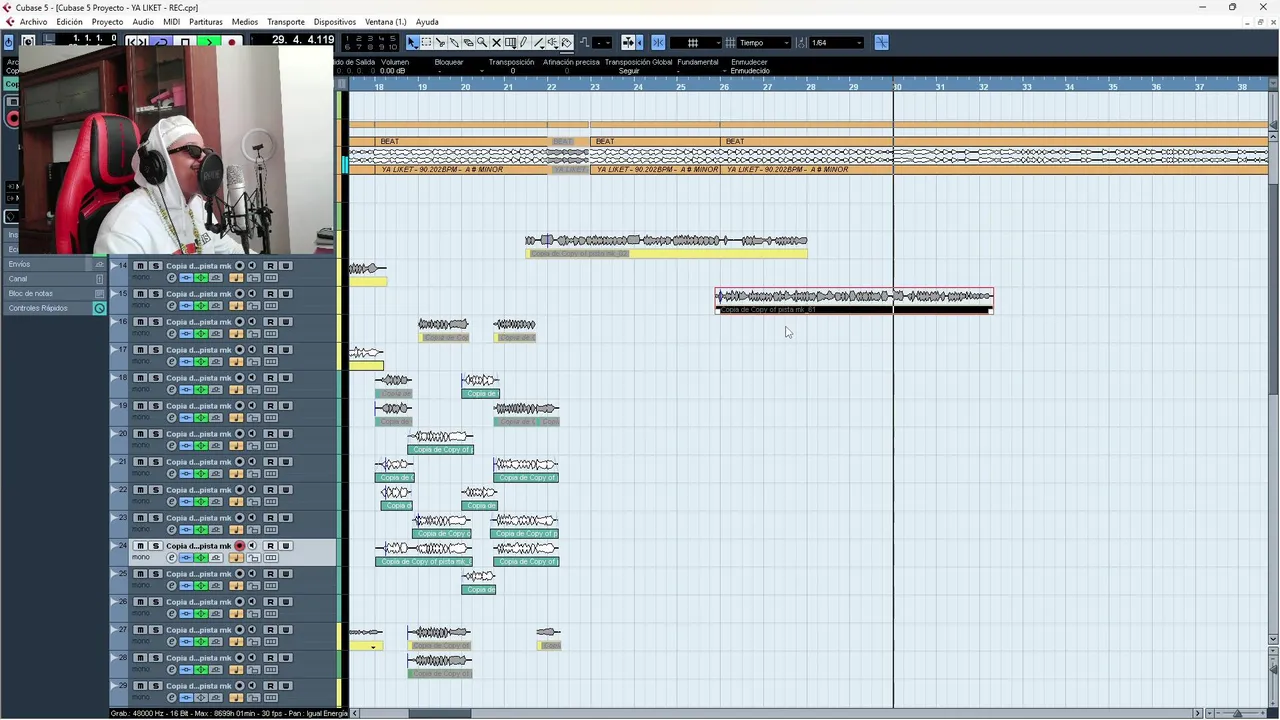Select track 28 by its name
The image size is (1280, 720).
(x=199, y=658)
